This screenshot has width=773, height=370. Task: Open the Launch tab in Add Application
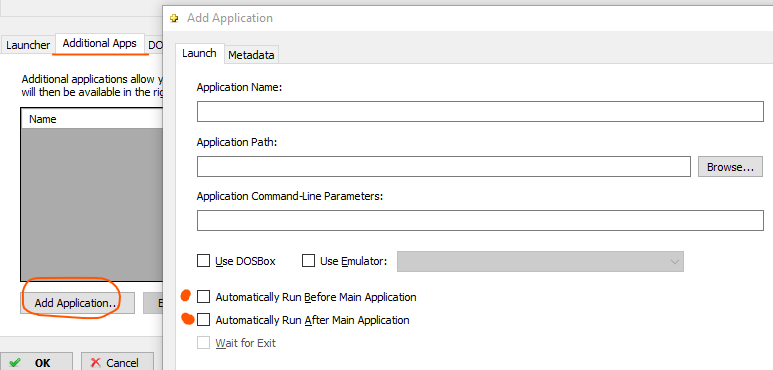(x=199, y=53)
